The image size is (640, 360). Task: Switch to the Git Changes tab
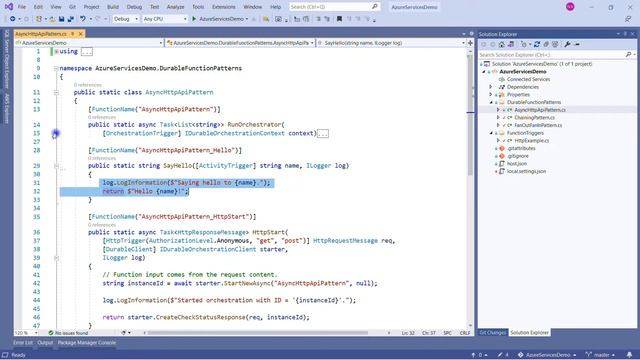[x=492, y=333]
